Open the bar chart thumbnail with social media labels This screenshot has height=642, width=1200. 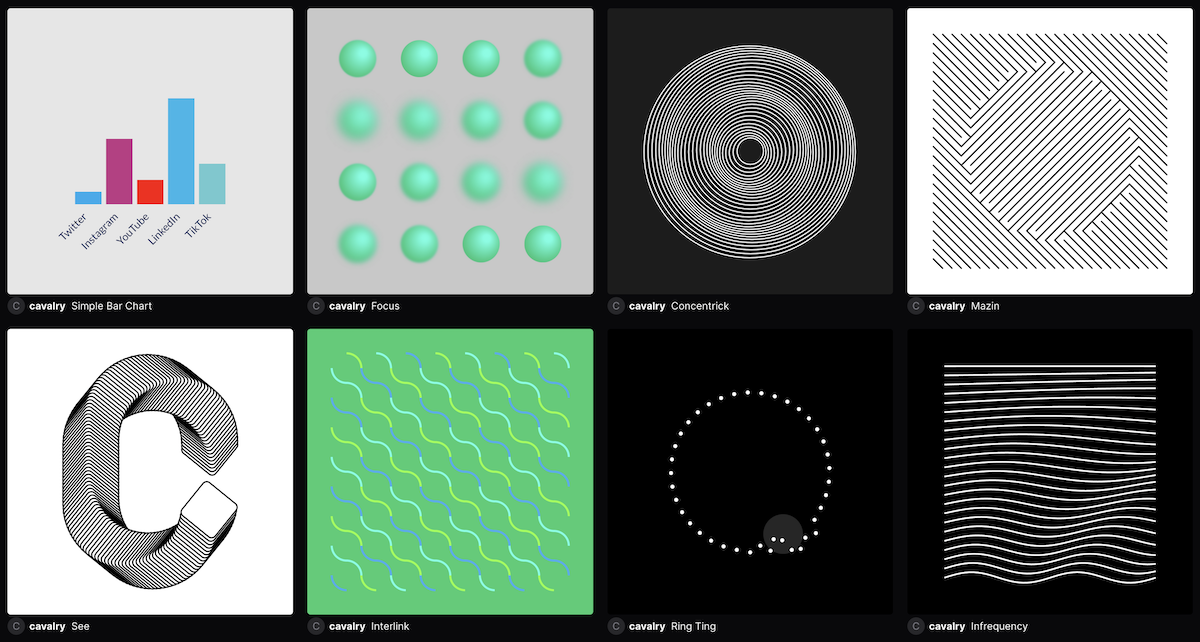[x=150, y=151]
